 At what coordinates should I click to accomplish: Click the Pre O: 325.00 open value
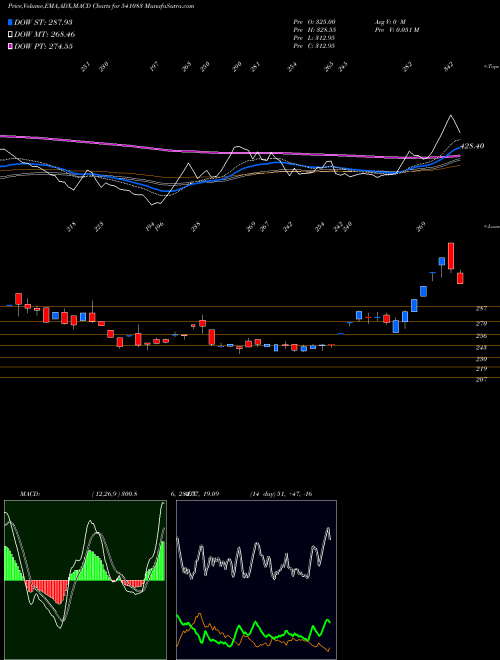tap(314, 21)
